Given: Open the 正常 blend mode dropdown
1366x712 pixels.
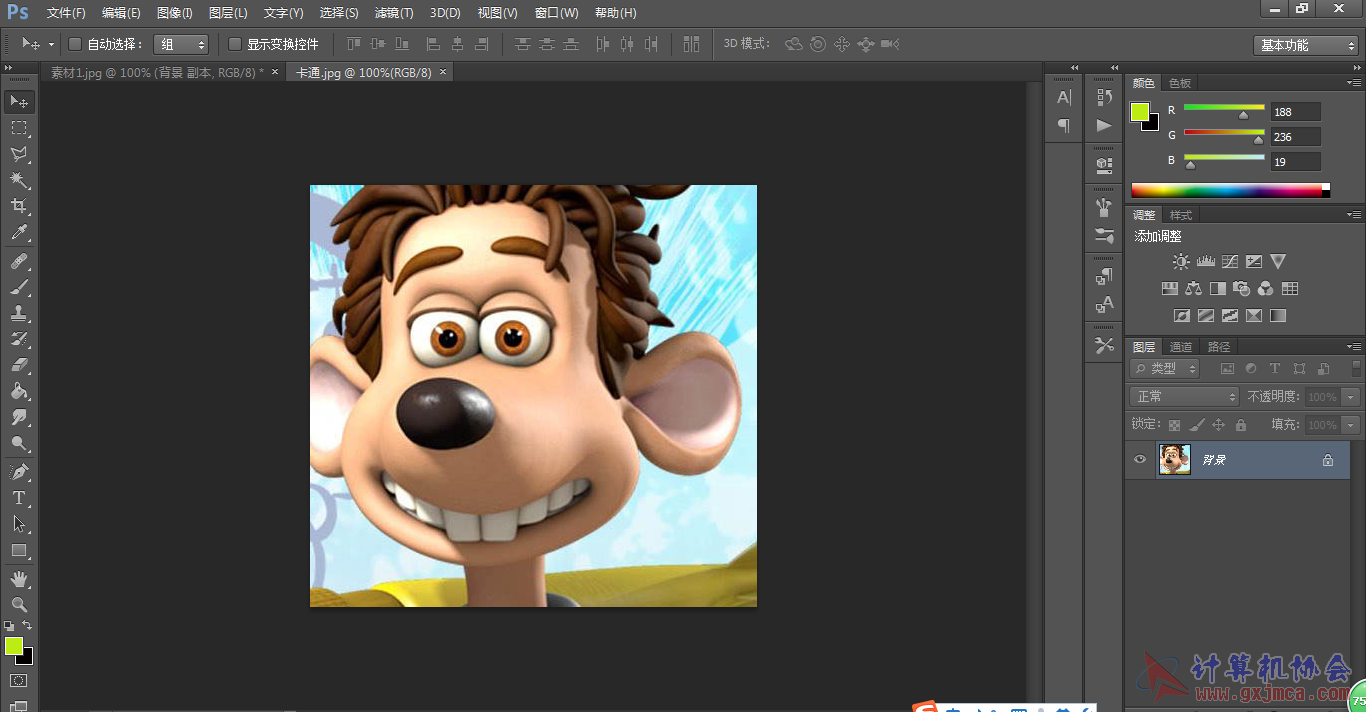Looking at the screenshot, I should pyautogui.click(x=1185, y=397).
